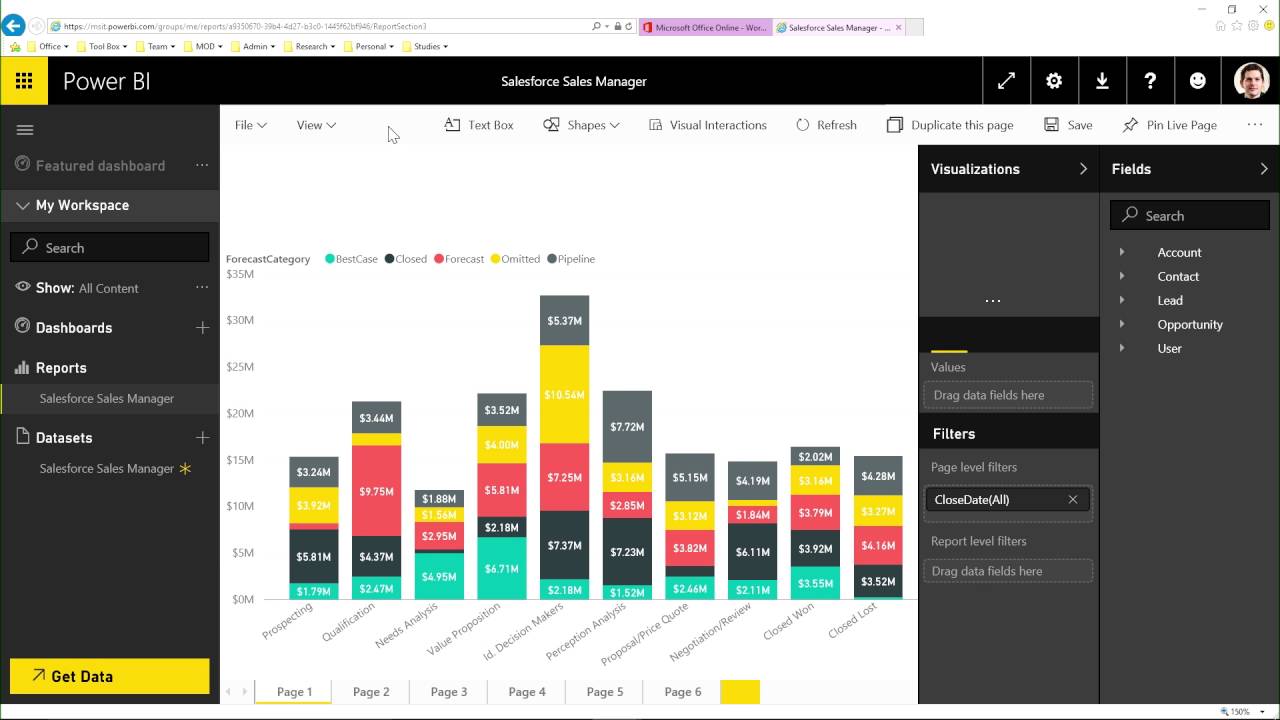
Task: Insert a Text Box on the report
Action: [x=479, y=125]
